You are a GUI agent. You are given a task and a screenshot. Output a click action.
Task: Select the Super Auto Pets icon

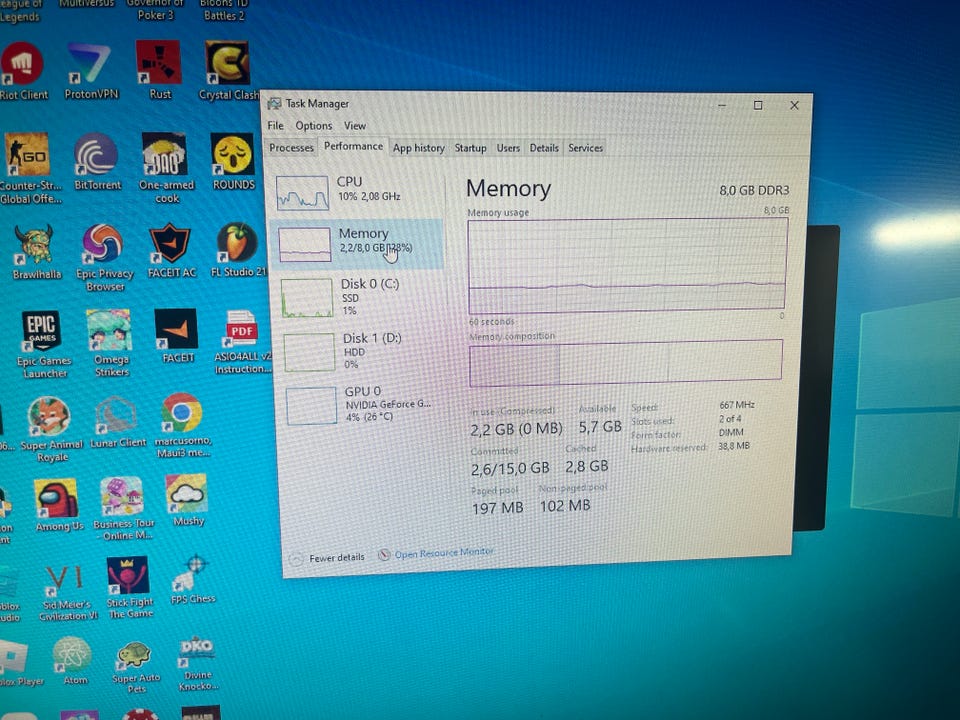tap(135, 667)
